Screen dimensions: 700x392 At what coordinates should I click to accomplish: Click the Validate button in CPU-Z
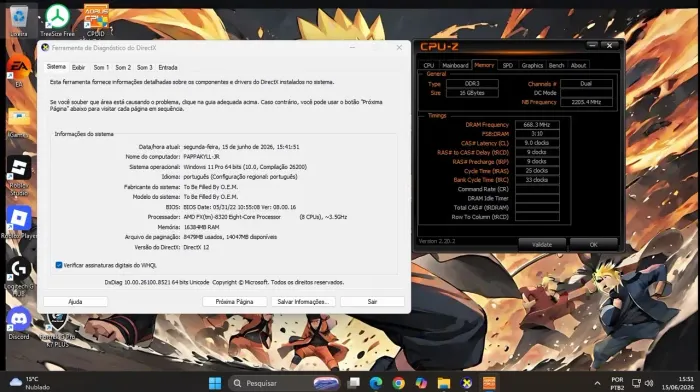click(542, 244)
